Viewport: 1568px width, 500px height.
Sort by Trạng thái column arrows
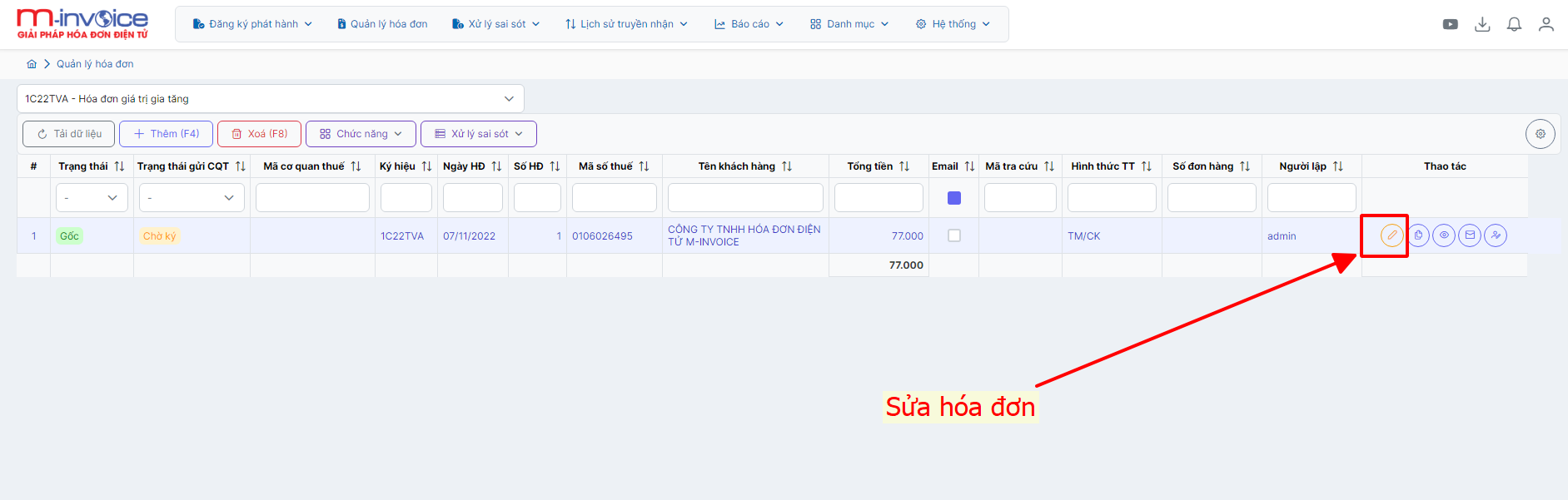119,166
